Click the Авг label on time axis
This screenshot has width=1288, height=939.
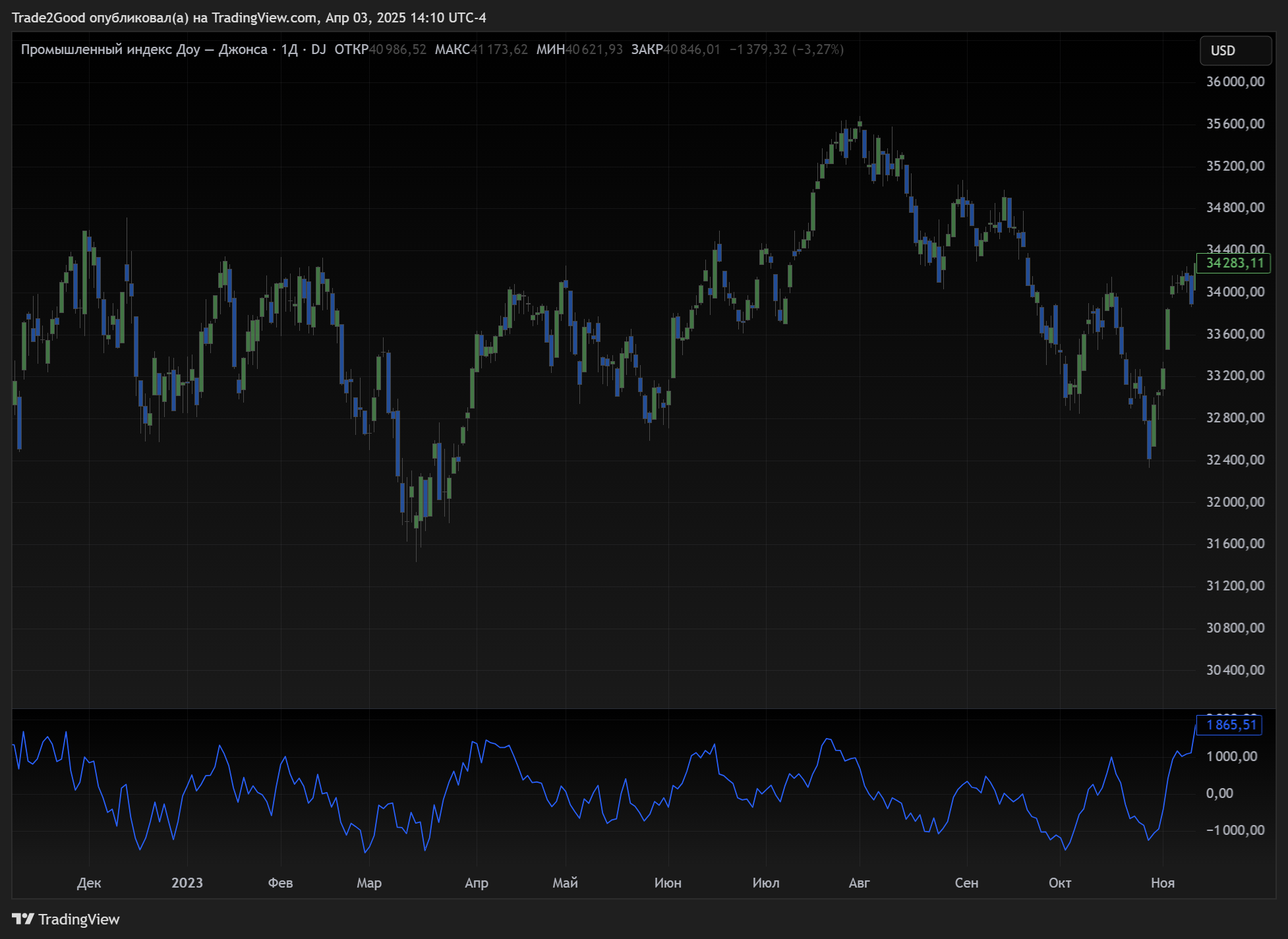pos(859,883)
